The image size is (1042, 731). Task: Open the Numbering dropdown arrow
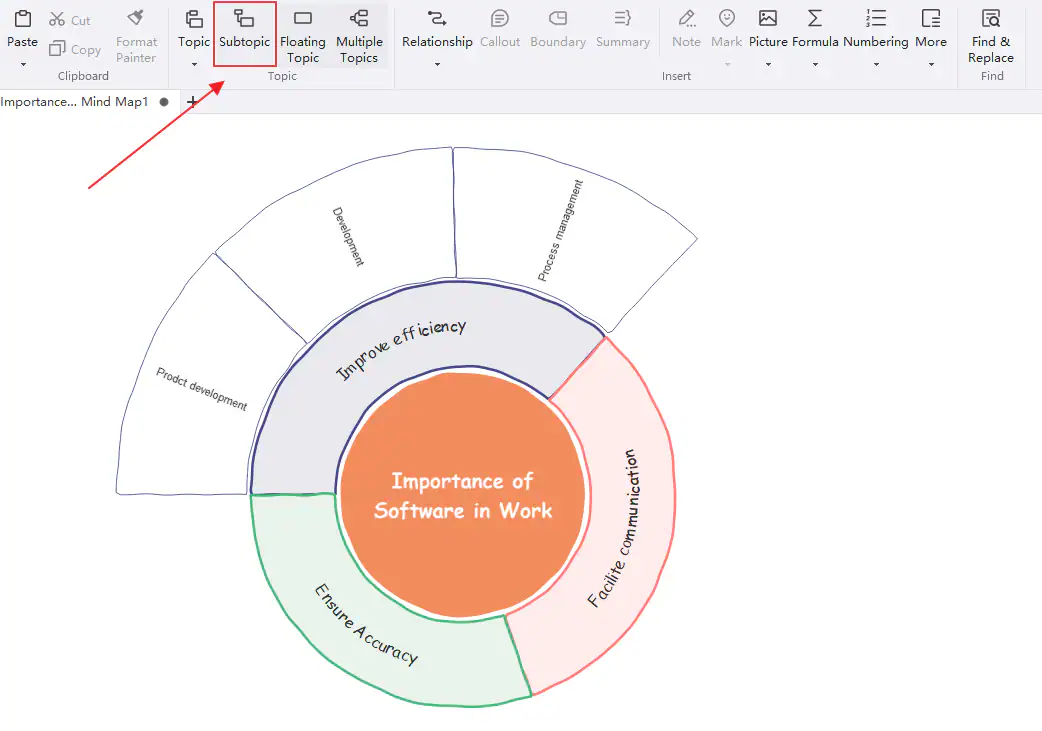pyautogui.click(x=876, y=64)
